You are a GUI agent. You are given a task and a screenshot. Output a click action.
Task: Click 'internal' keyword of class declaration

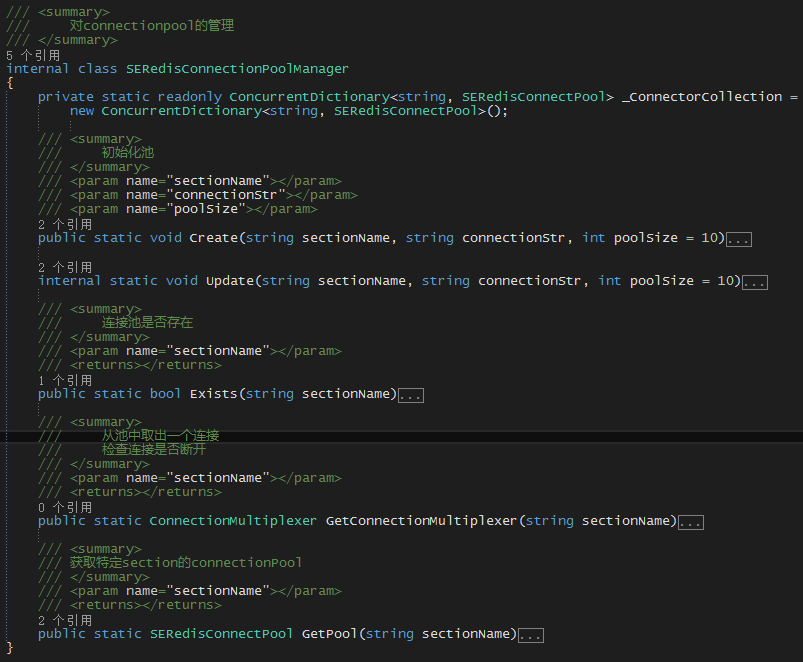pyautogui.click(x=37, y=69)
